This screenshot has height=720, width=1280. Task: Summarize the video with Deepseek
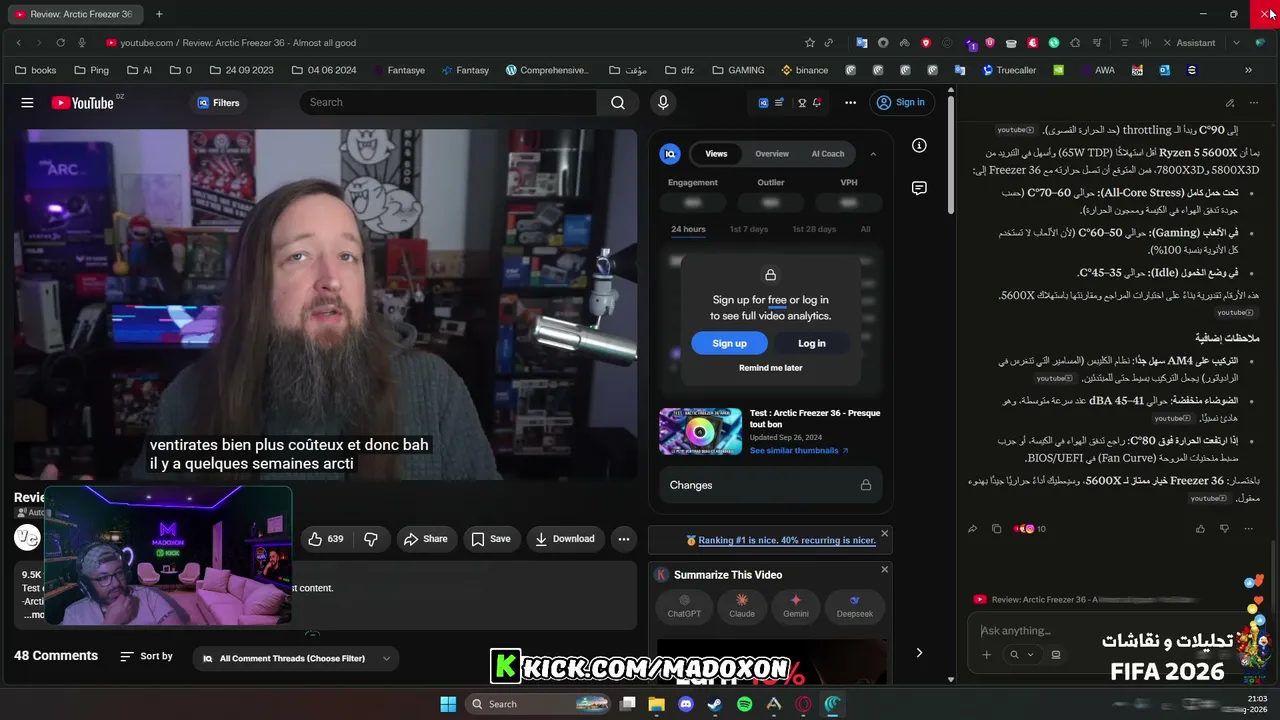(855, 606)
